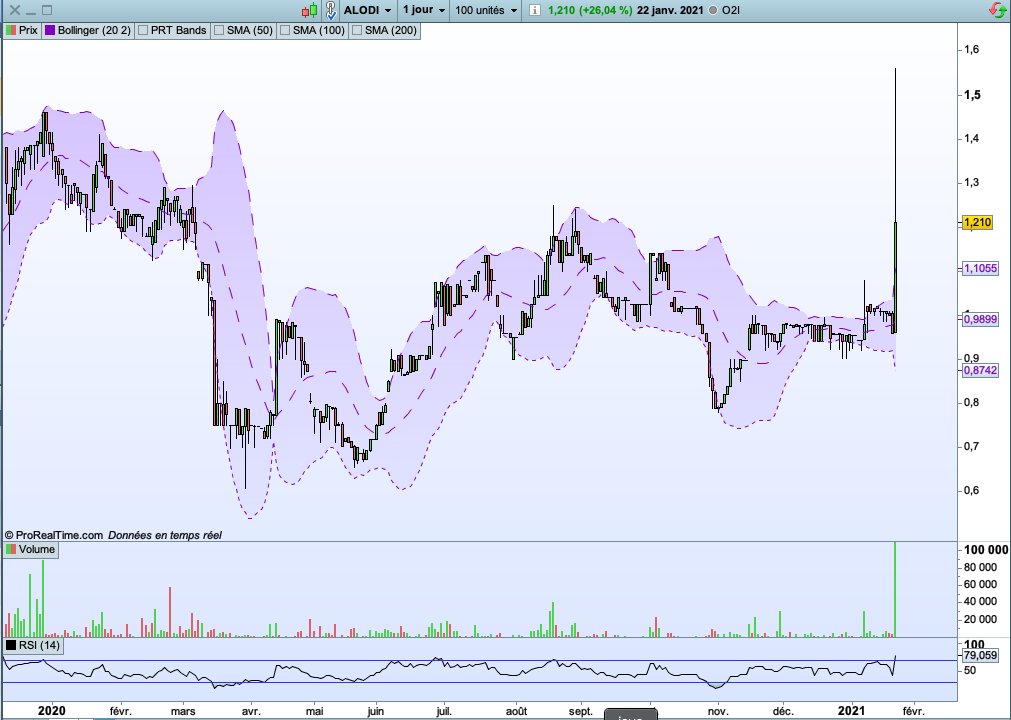Click the Volume indicator color swatch

(11, 549)
